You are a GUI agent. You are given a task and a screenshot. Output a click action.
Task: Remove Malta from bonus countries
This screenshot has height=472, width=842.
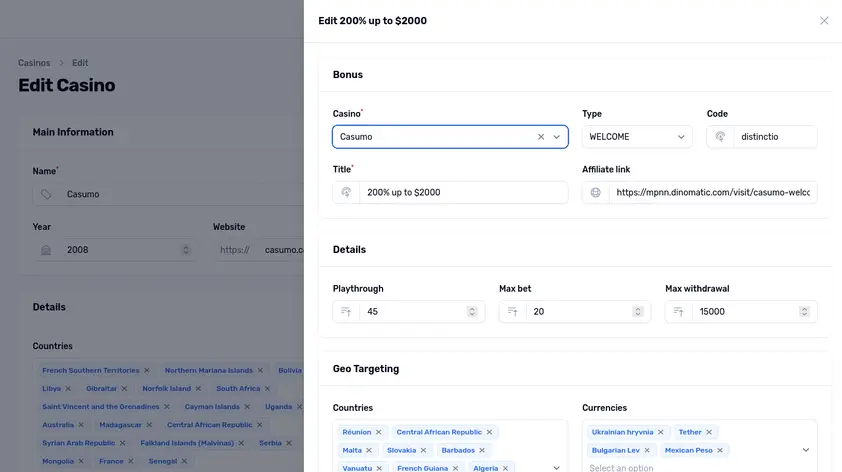(x=369, y=451)
